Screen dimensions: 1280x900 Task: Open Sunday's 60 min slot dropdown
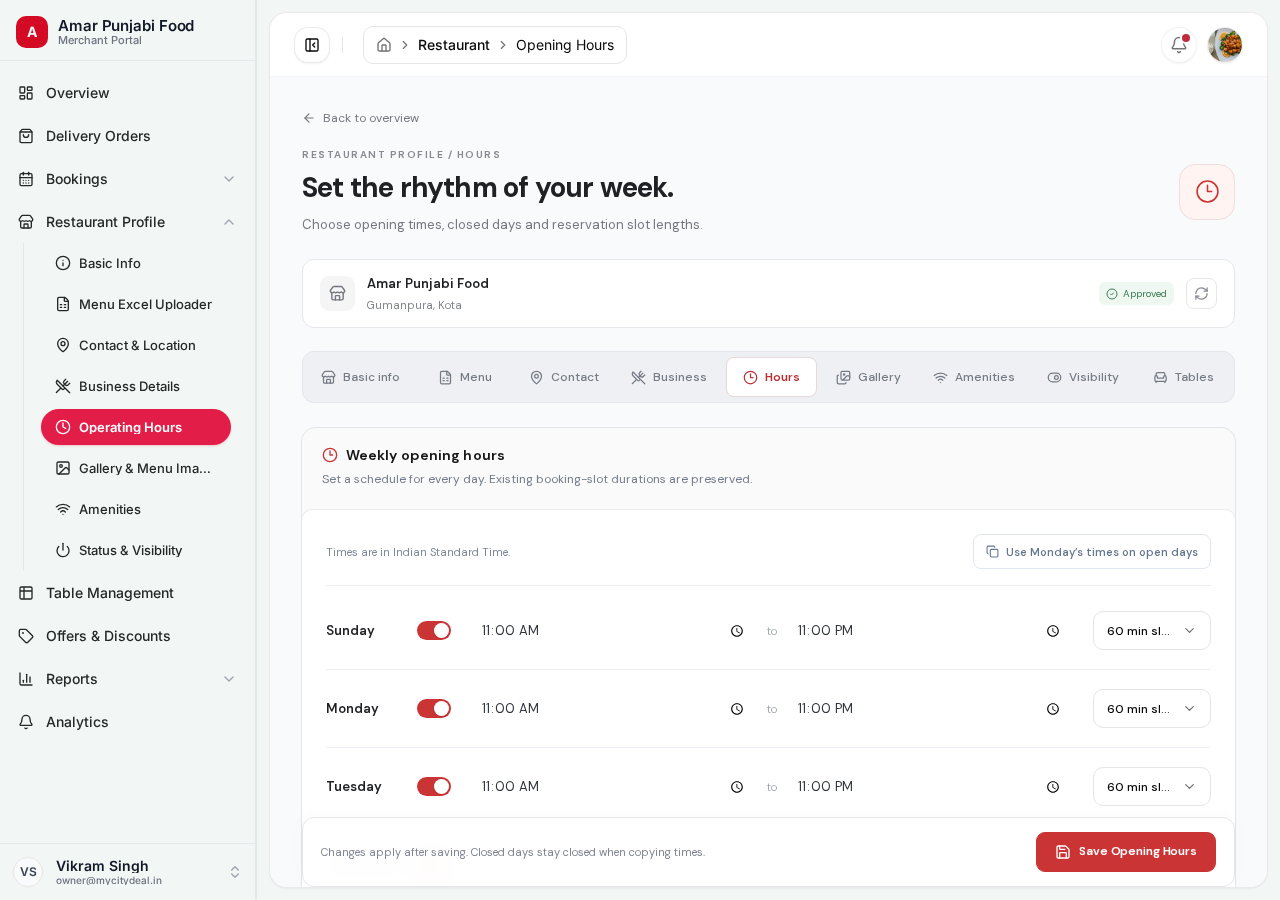[1152, 631]
